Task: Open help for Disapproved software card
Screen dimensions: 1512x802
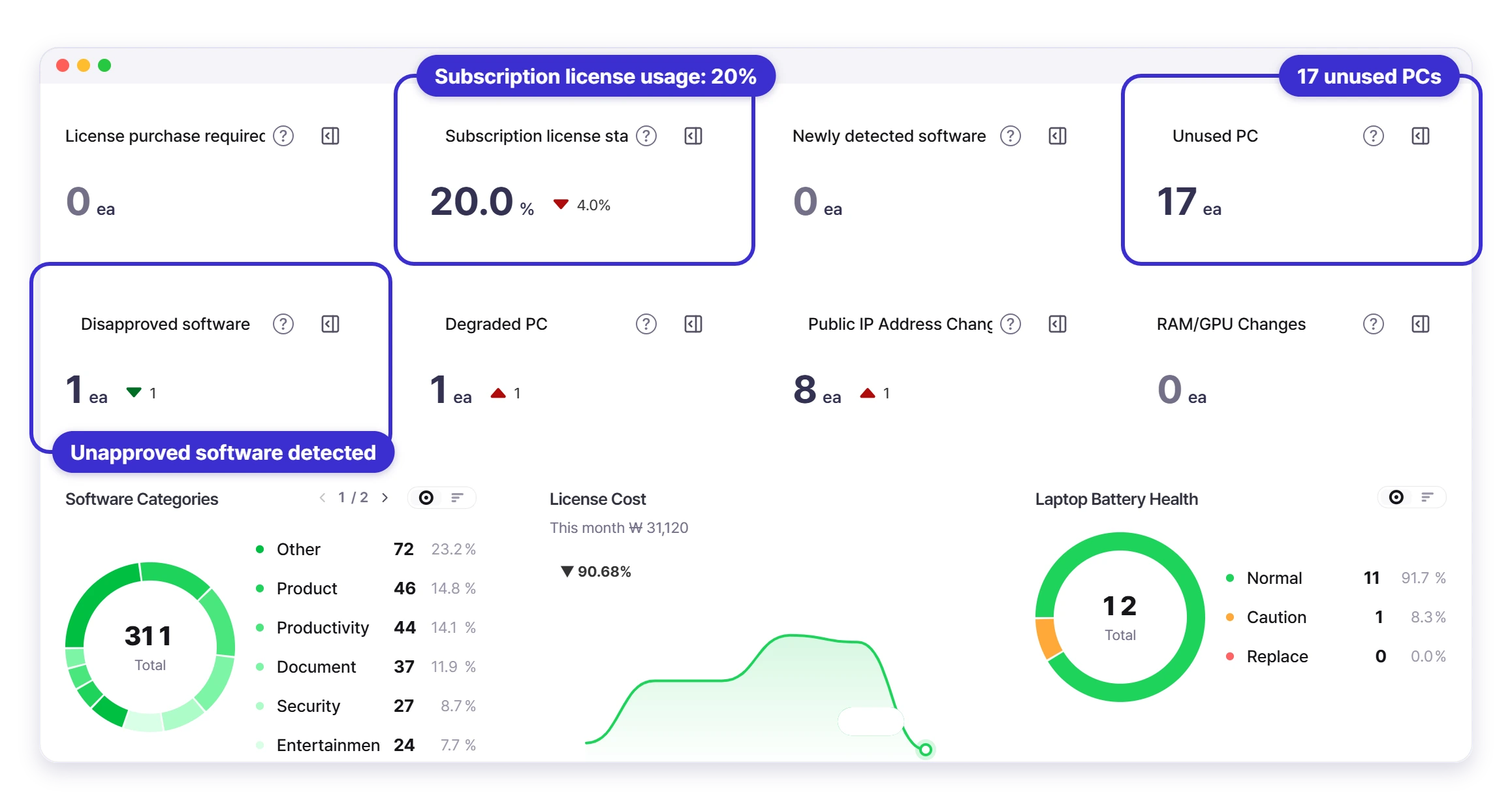Action: [x=283, y=324]
